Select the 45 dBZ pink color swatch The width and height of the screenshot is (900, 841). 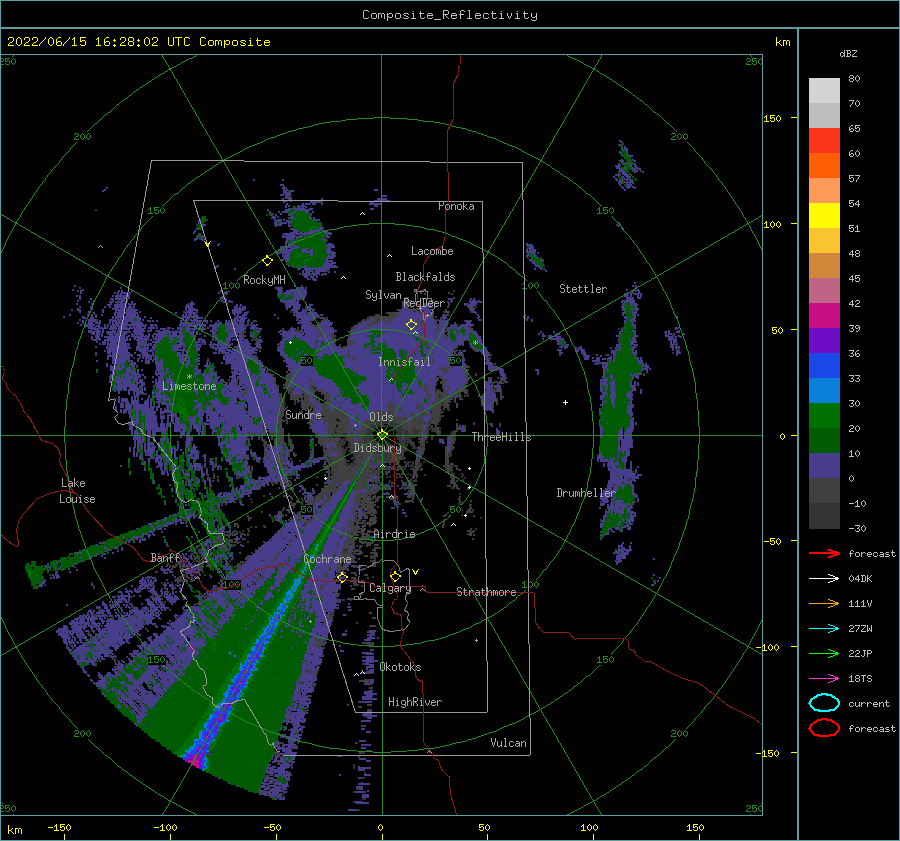tap(824, 290)
